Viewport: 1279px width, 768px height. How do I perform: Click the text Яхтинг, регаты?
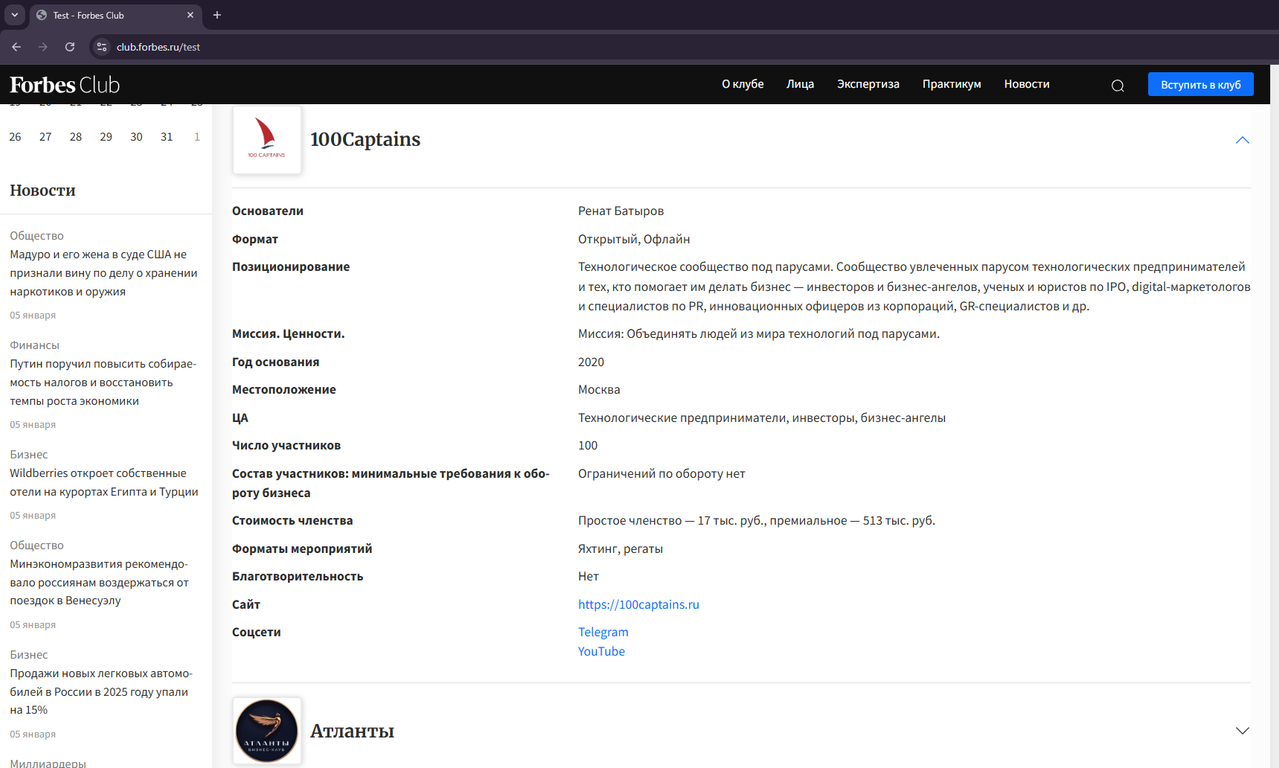620,549
